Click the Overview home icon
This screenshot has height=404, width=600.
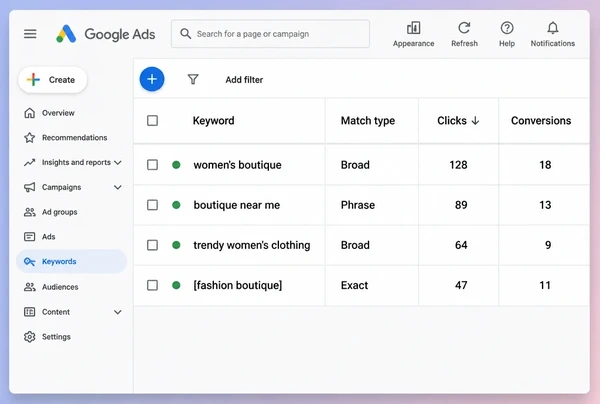(x=29, y=113)
